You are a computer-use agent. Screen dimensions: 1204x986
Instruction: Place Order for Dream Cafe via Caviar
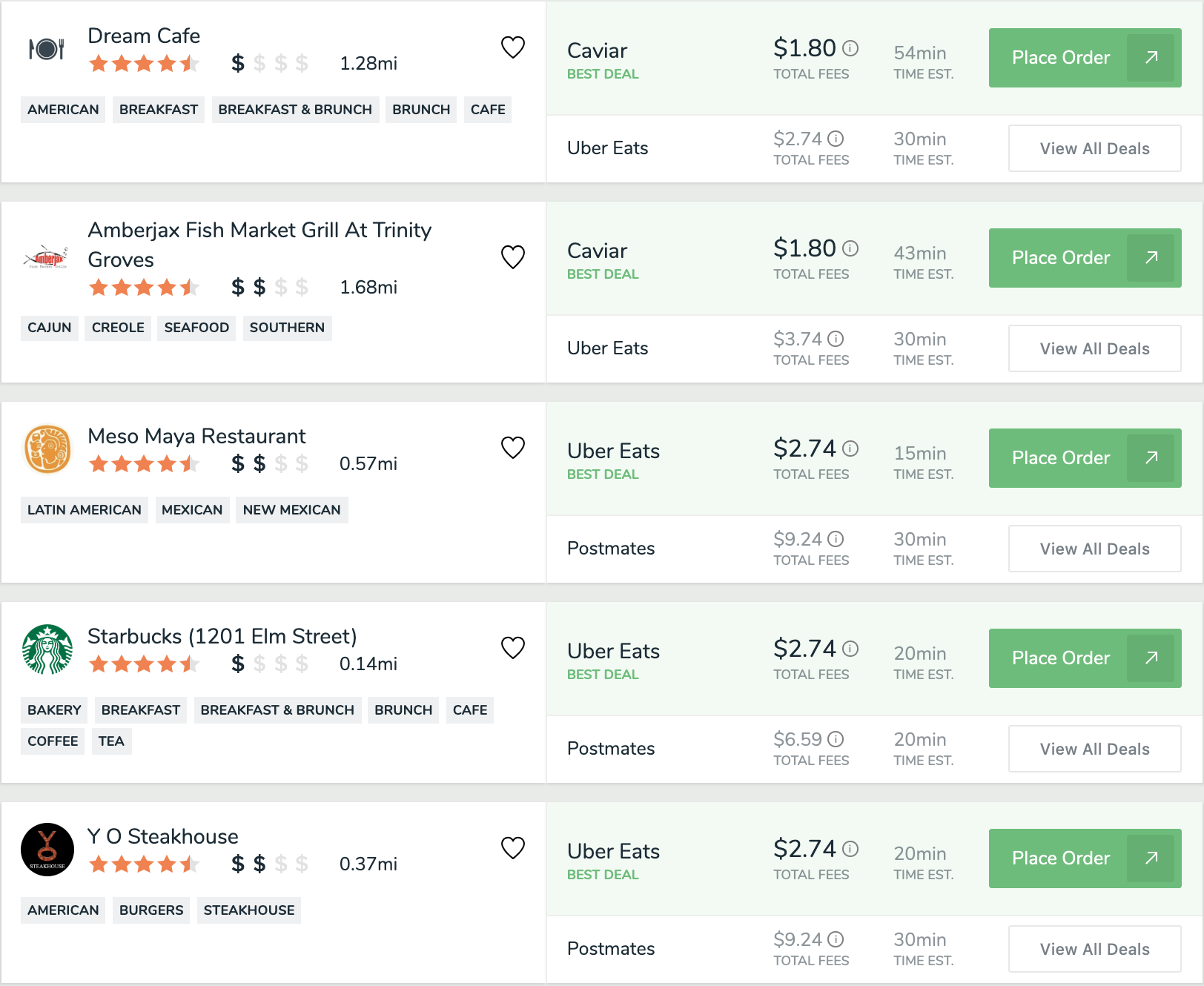[1085, 58]
